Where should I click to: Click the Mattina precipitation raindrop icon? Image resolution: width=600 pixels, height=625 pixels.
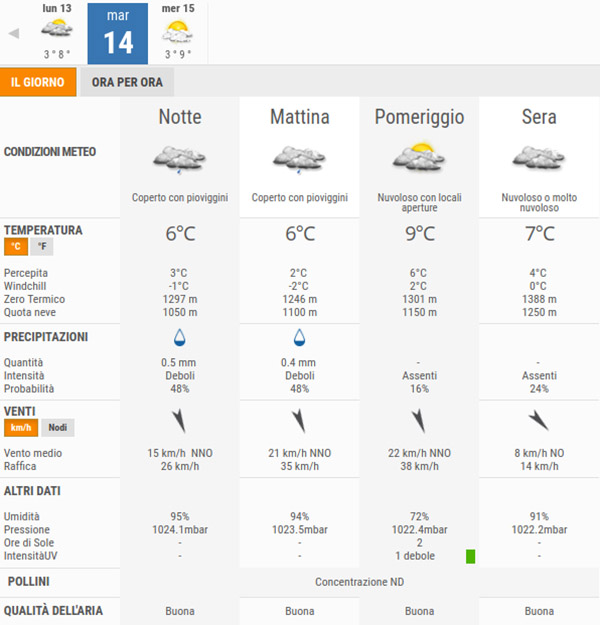[x=299, y=337]
